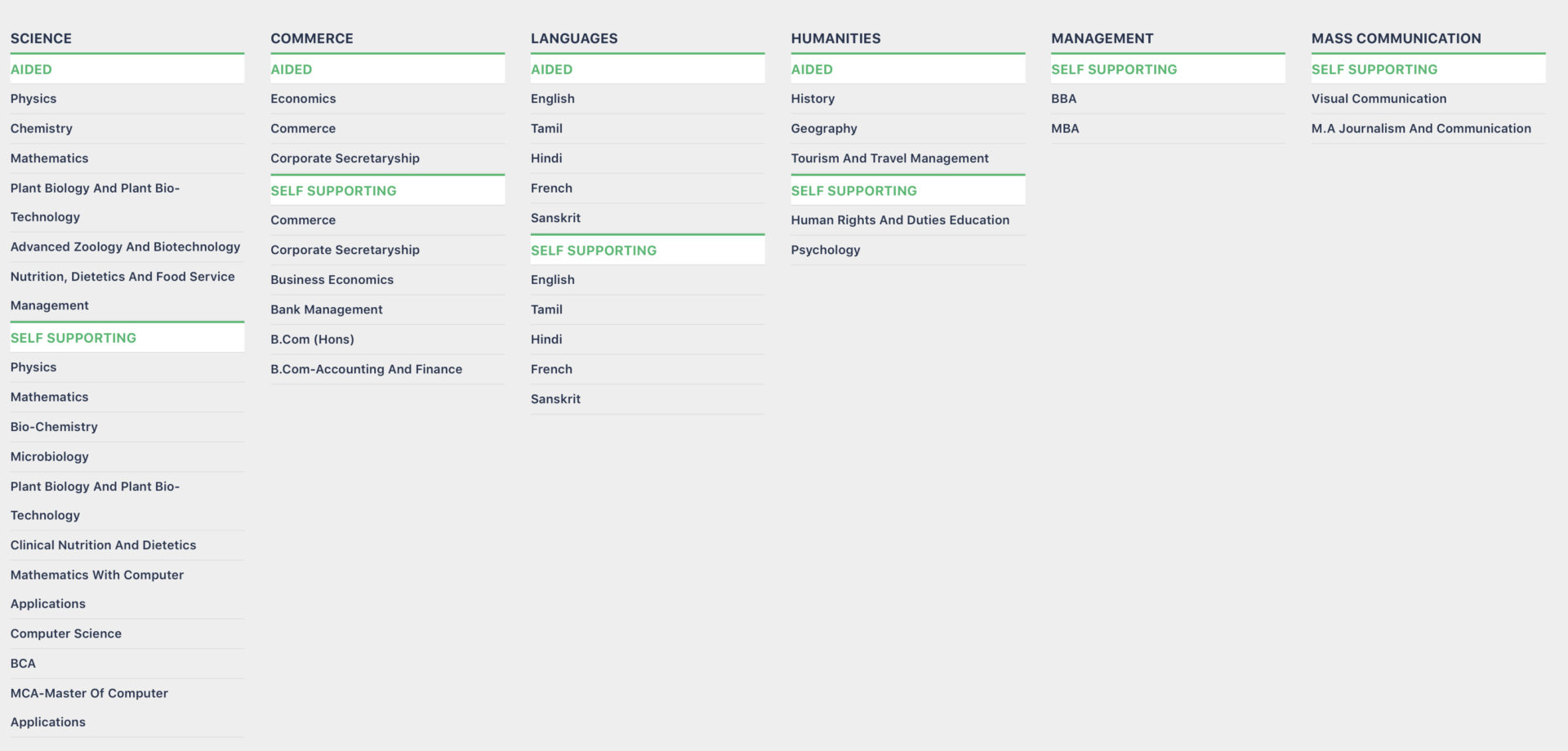Click the MASS COMMUNICATION column title
Viewport: 1568px width, 751px height.
pos(1396,38)
